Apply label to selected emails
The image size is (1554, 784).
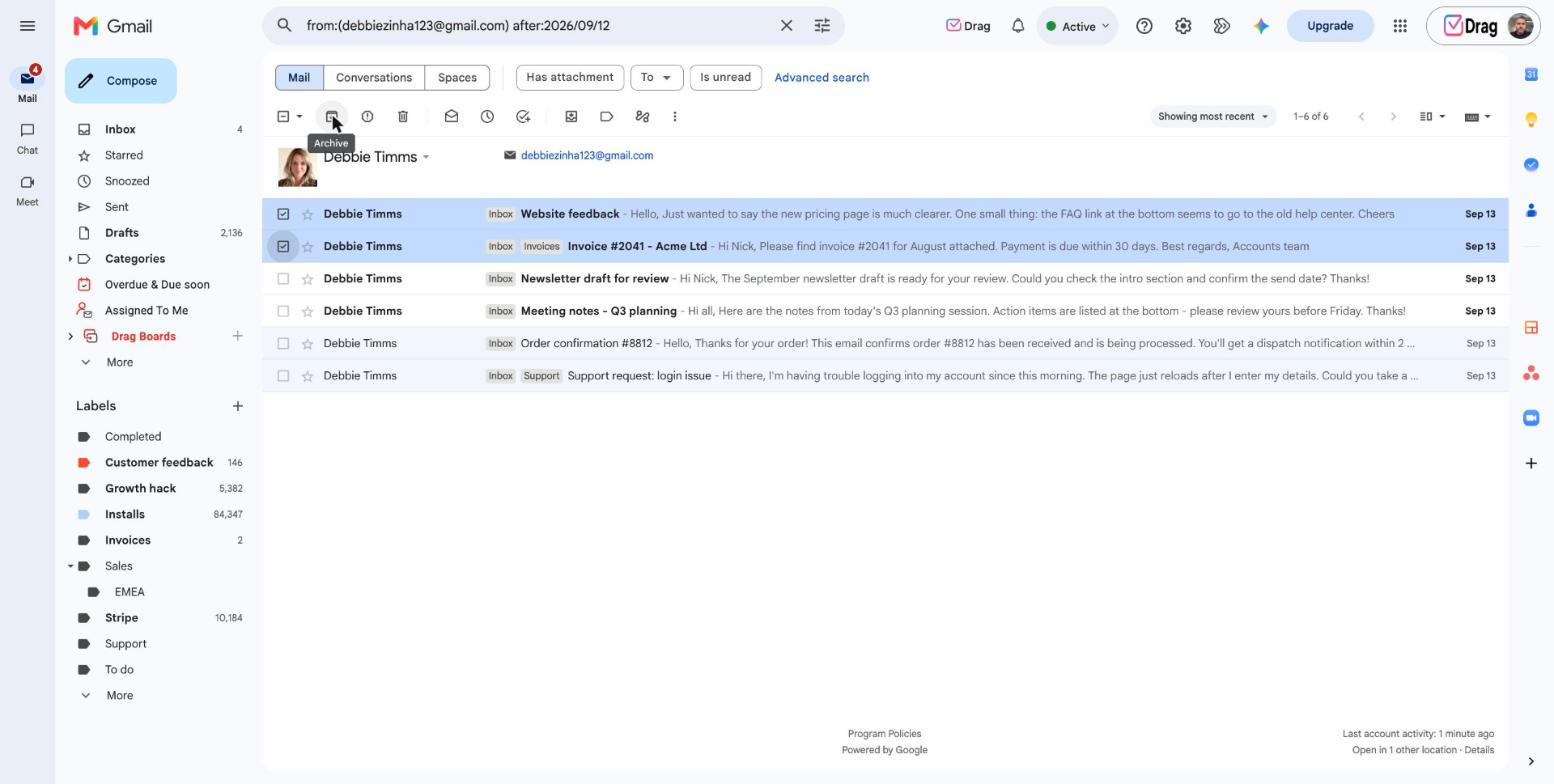(606, 117)
